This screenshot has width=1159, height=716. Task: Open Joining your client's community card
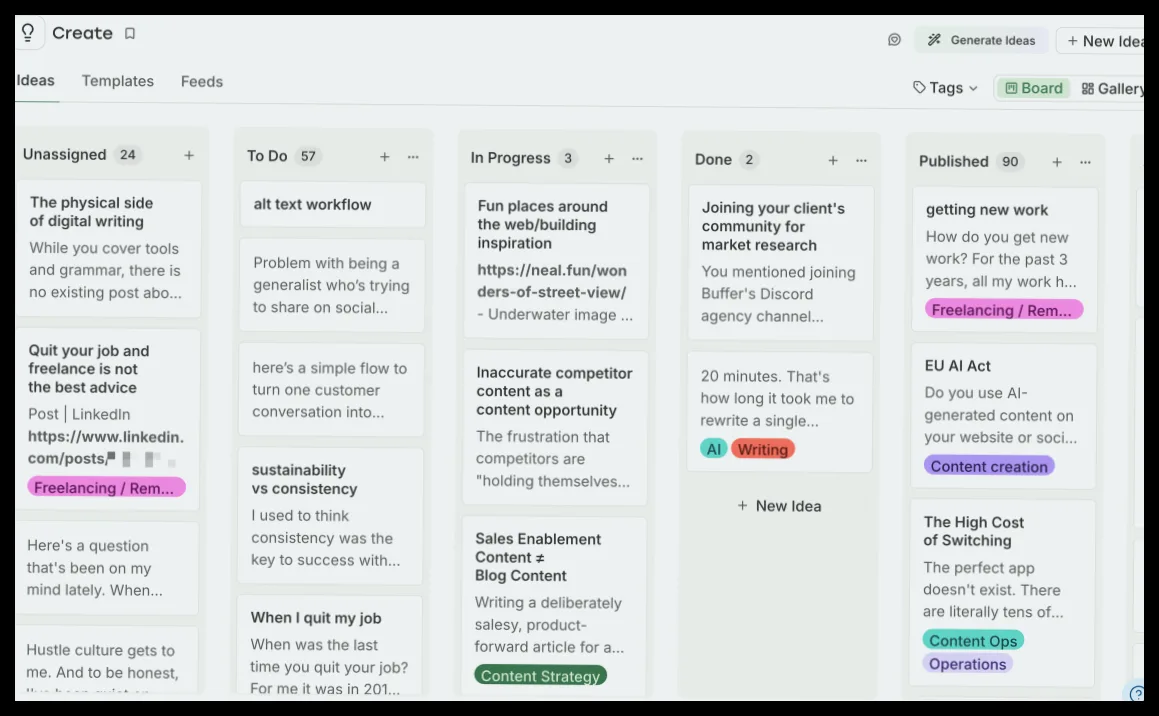pos(781,262)
